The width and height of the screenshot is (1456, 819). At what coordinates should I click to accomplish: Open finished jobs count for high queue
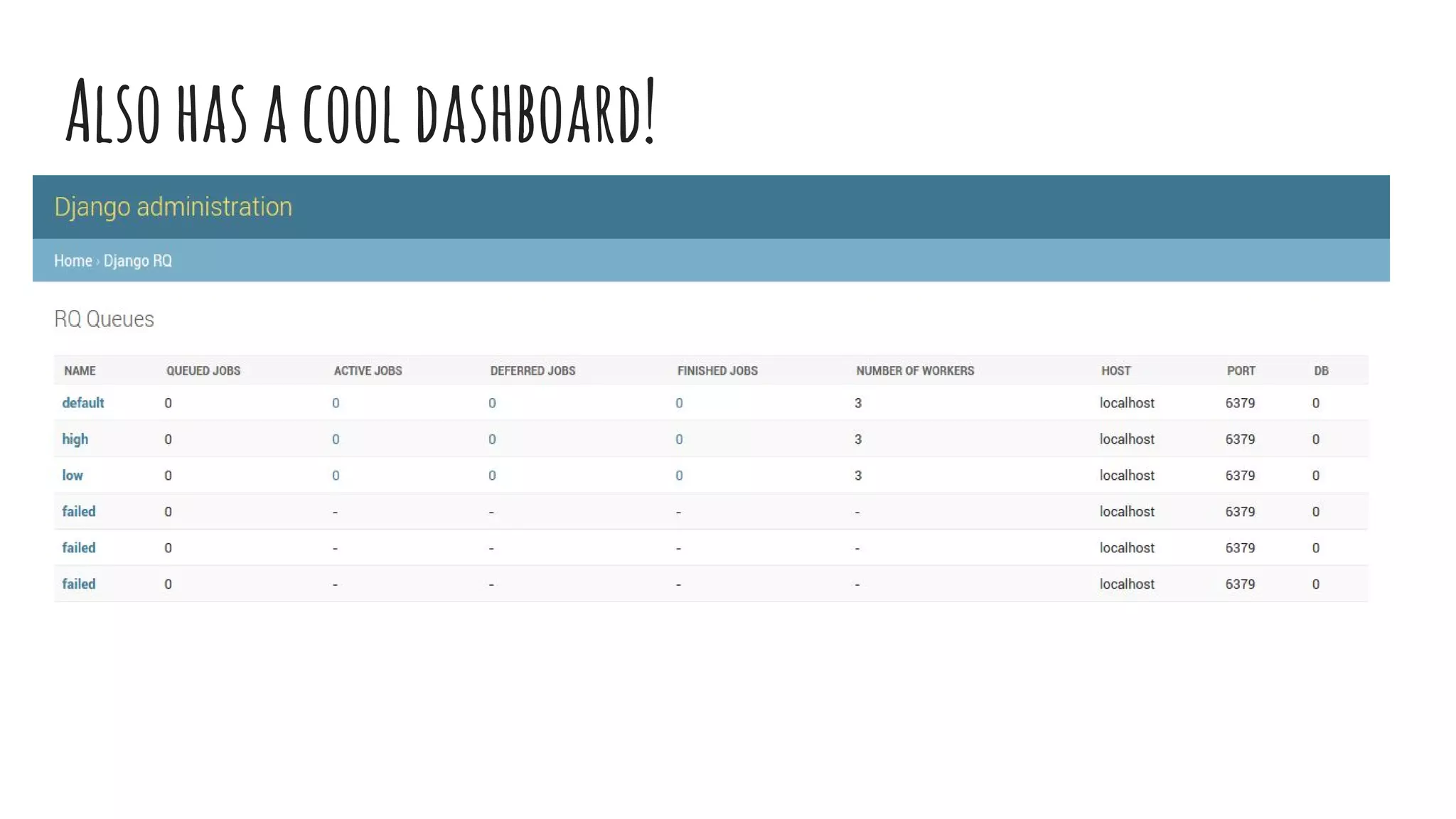tap(679, 439)
